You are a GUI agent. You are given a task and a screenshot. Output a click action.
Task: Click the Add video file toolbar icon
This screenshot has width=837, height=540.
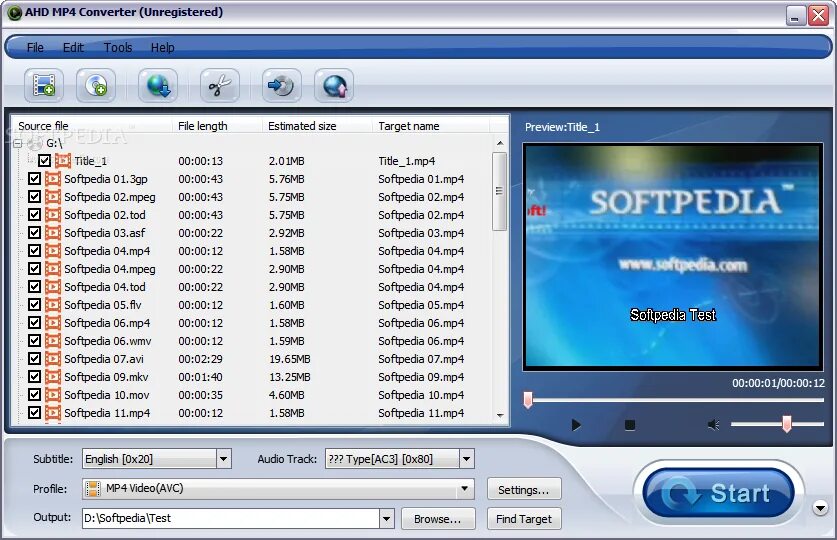(44, 85)
